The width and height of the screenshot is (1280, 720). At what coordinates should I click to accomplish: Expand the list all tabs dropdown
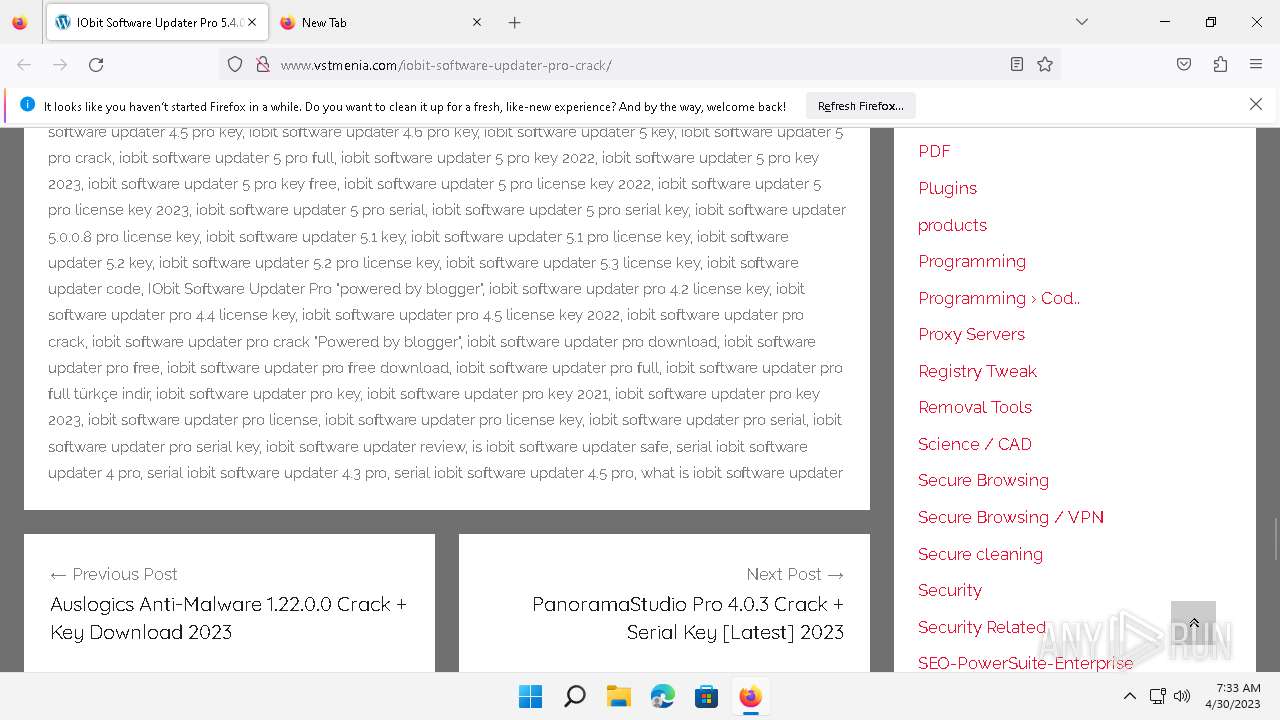(1081, 22)
